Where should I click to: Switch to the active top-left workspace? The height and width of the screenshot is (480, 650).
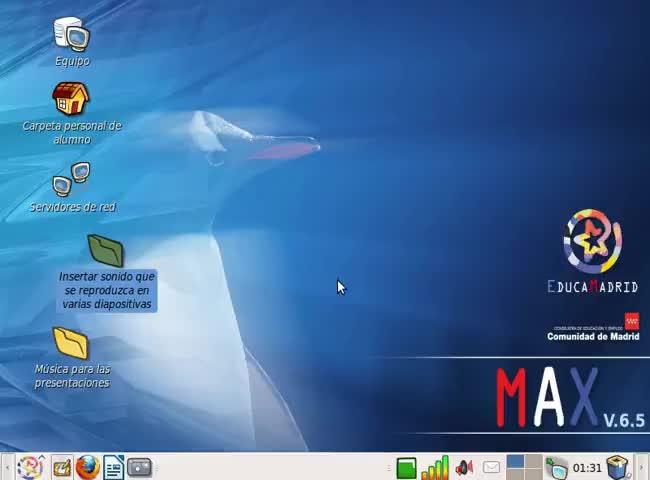click(x=515, y=461)
